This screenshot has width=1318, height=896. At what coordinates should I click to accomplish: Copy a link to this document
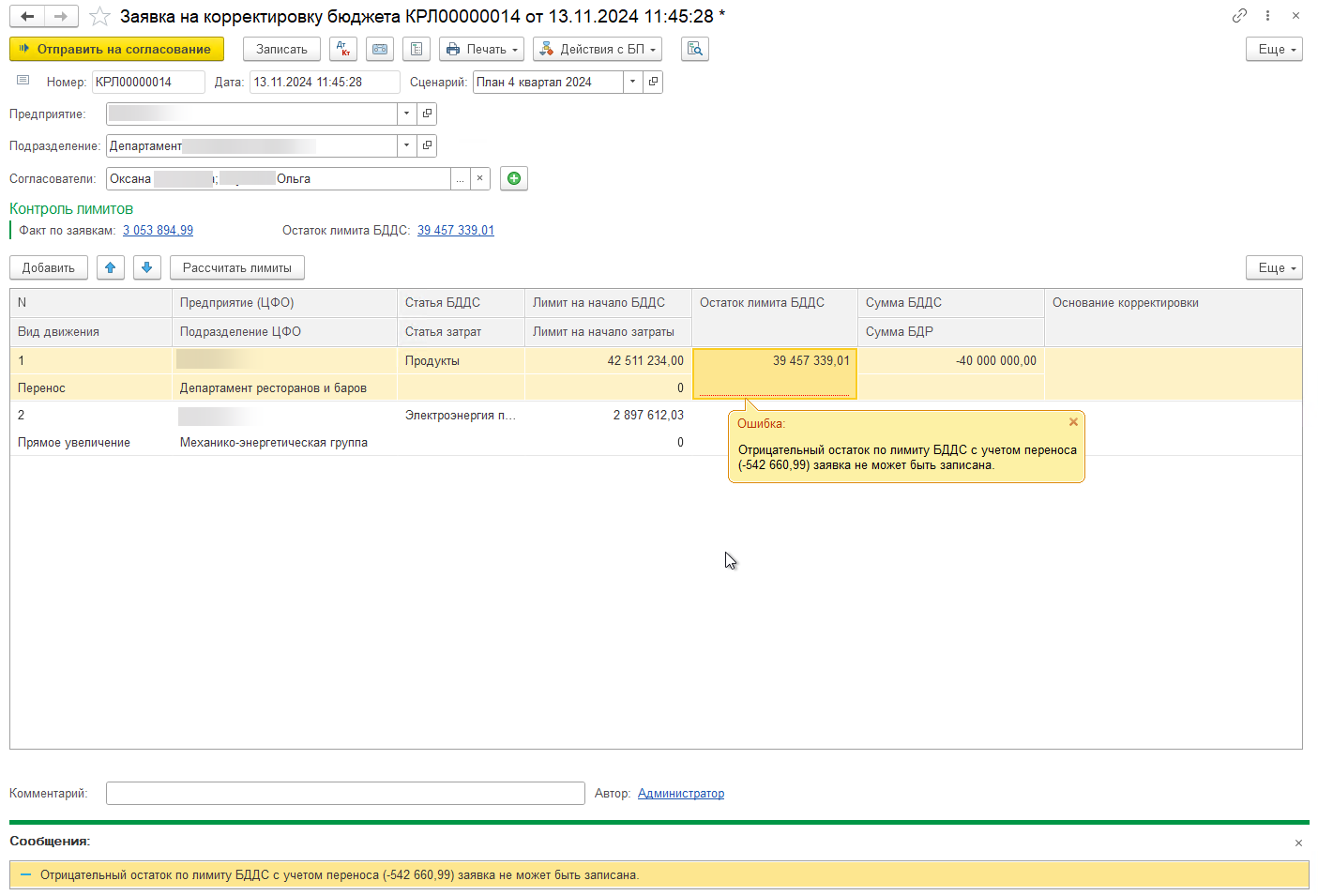click(1239, 16)
